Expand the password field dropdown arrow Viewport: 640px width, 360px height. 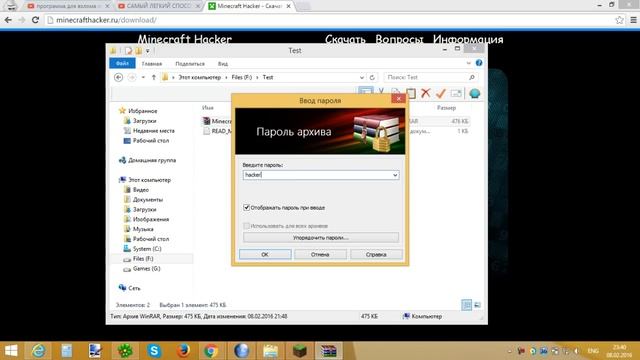pyautogui.click(x=395, y=175)
